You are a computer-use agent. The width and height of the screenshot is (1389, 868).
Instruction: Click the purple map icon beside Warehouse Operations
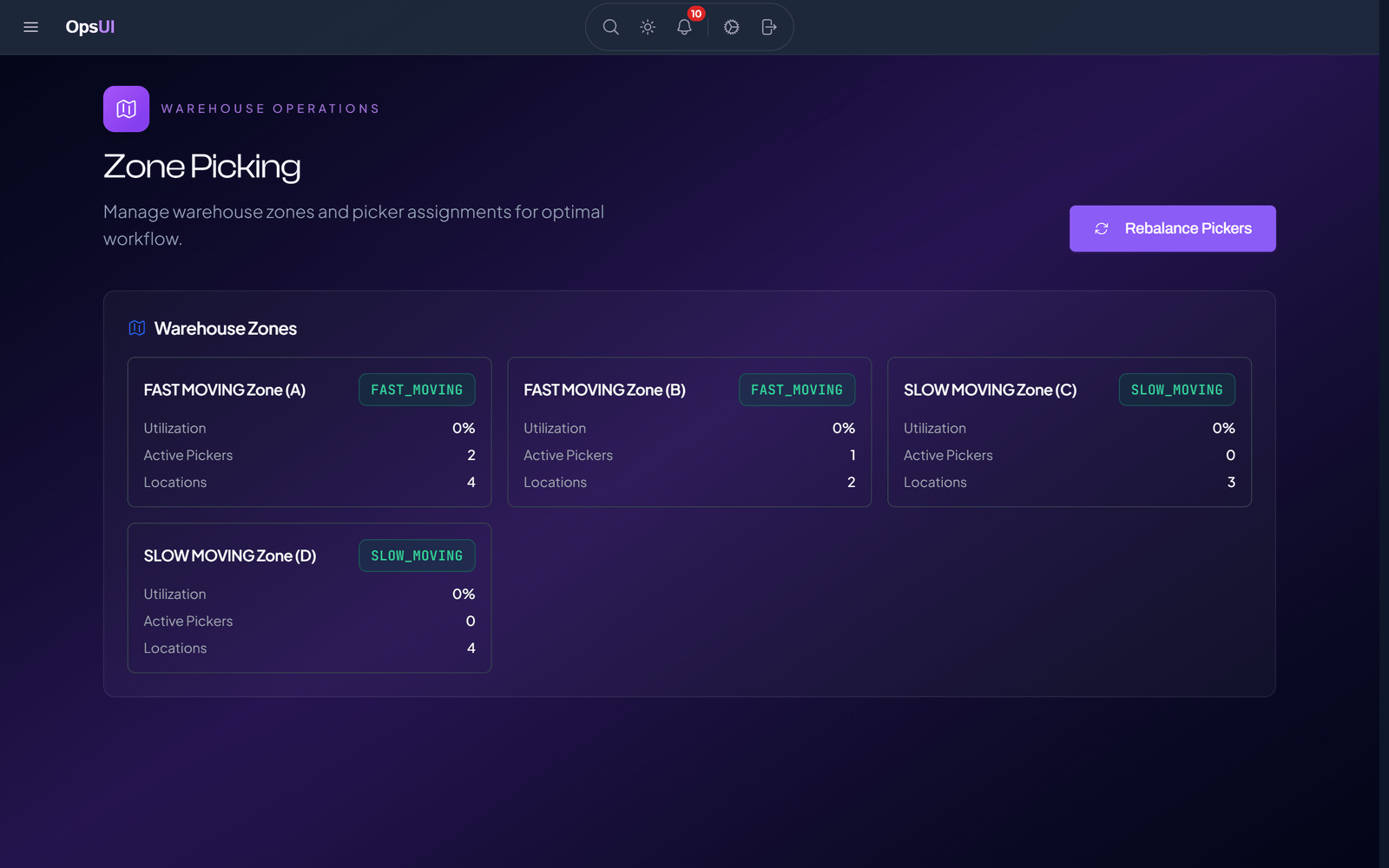[126, 108]
